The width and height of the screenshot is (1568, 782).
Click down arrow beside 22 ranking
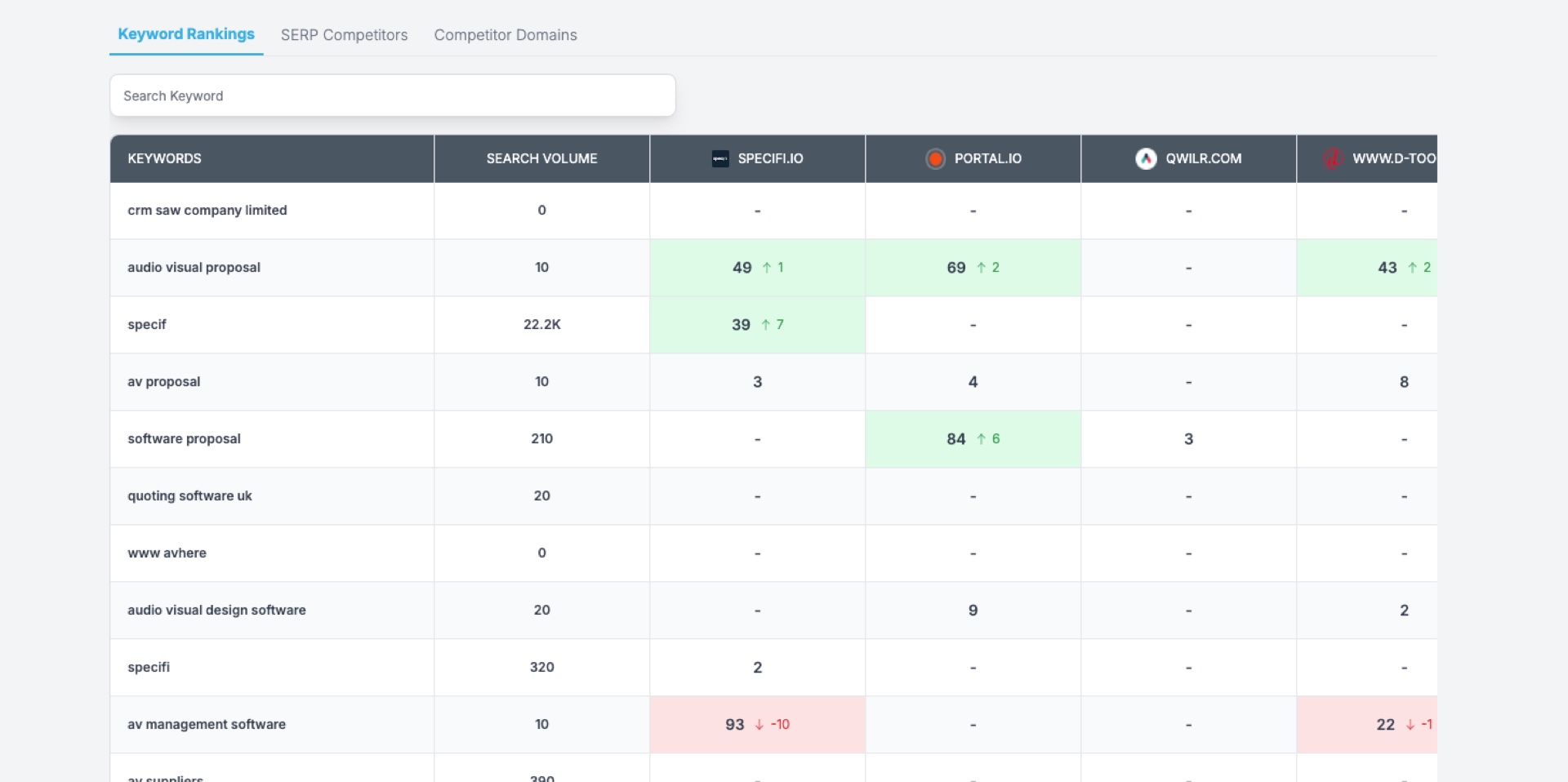click(x=1410, y=724)
